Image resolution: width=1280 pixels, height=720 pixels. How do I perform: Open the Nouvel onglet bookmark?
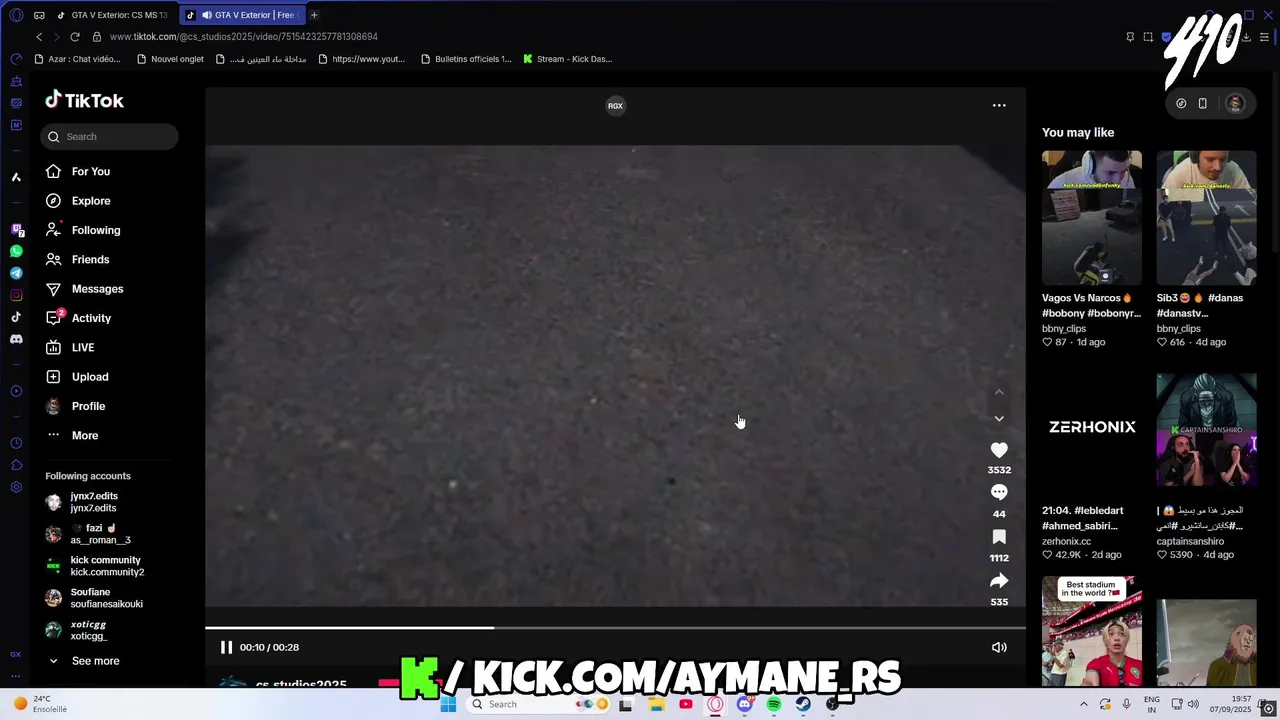click(170, 59)
